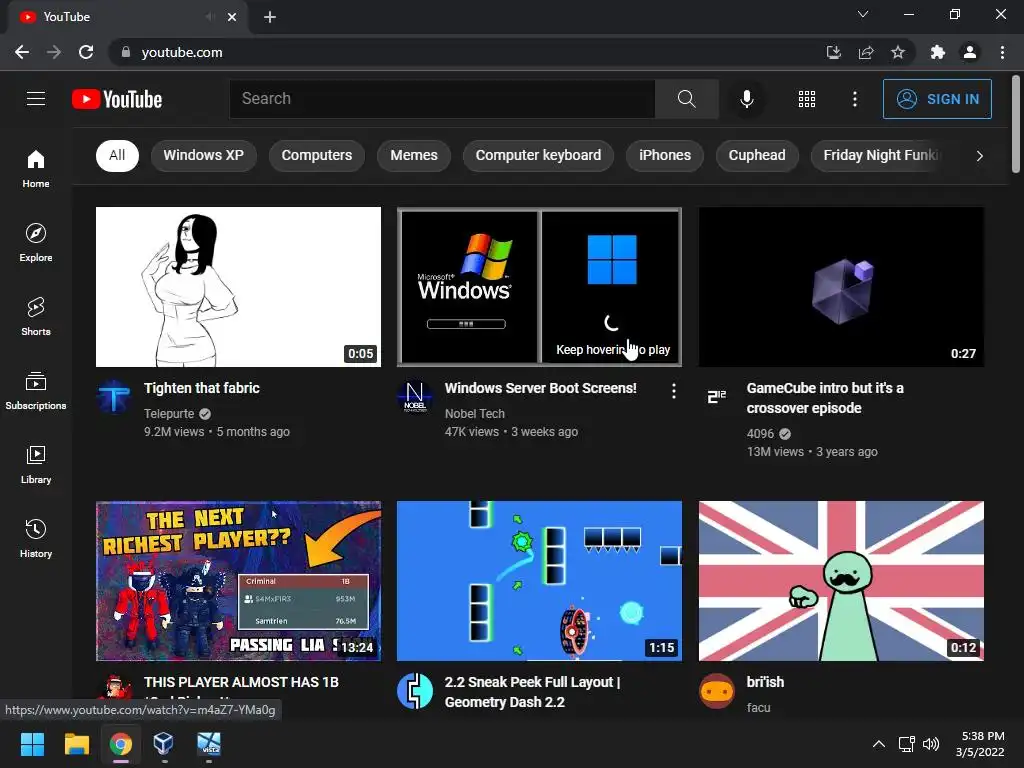
Task: Open the Windows Start button
Action: 32,744
